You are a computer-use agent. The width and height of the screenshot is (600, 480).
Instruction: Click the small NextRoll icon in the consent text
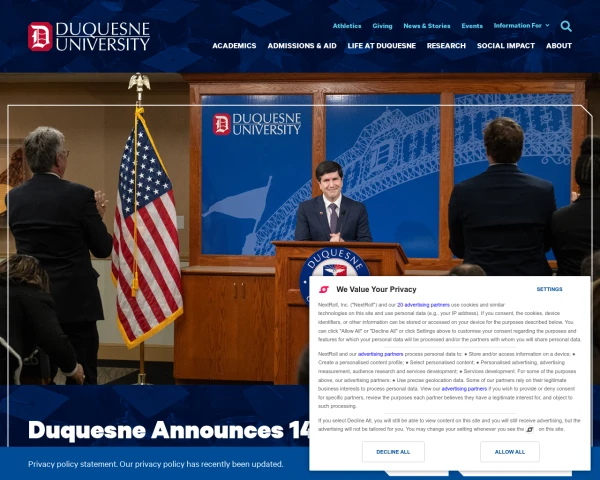pos(530,429)
